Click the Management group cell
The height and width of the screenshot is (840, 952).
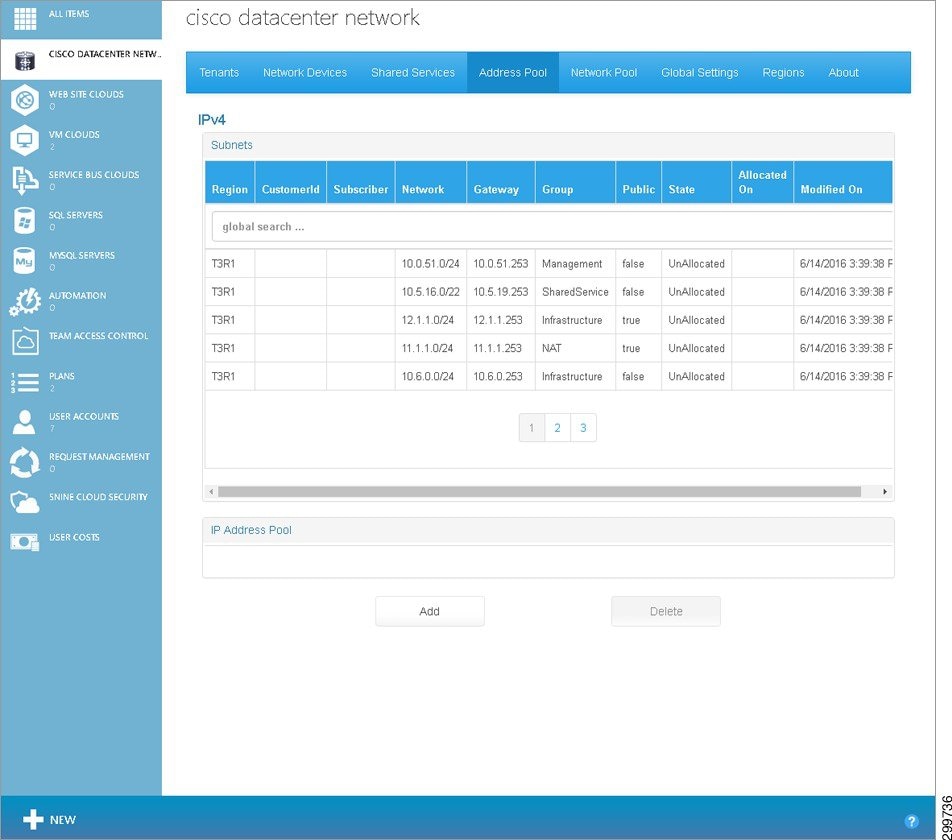click(575, 263)
